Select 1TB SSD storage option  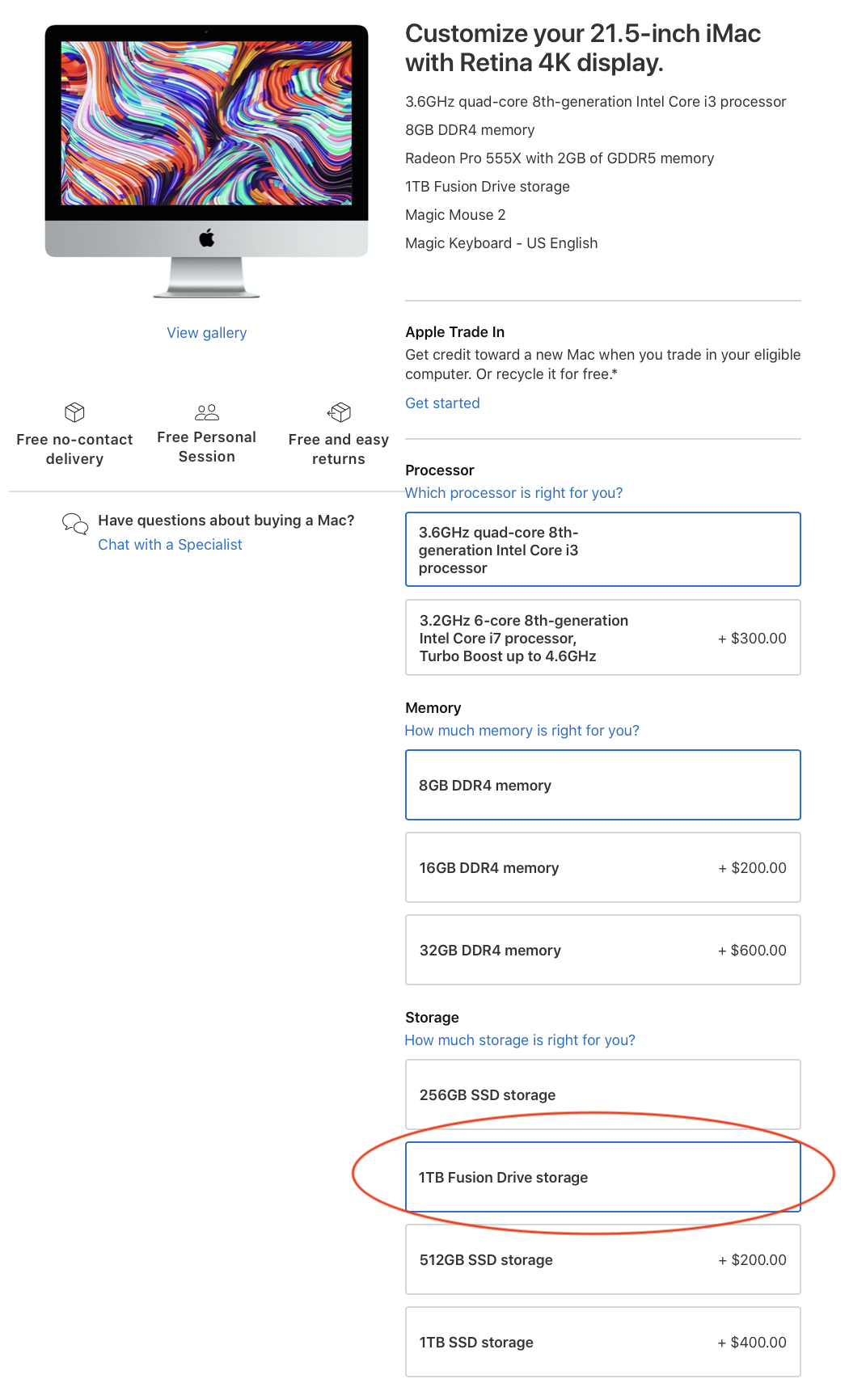click(603, 1343)
